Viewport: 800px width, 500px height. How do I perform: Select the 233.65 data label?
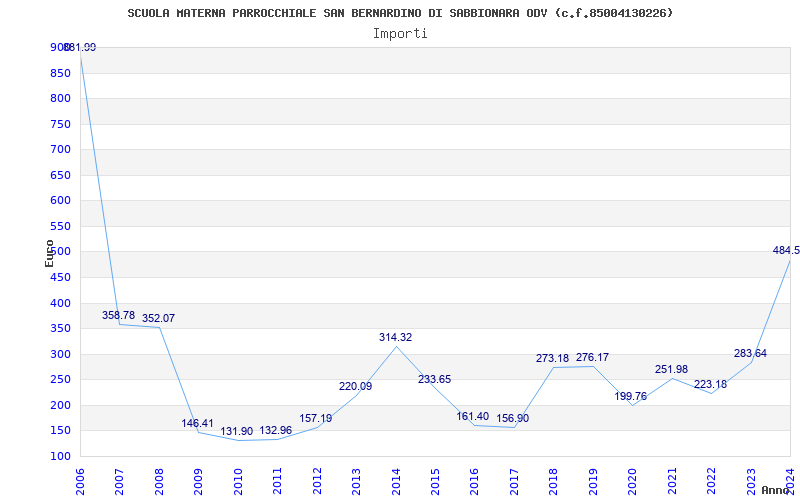coord(434,379)
